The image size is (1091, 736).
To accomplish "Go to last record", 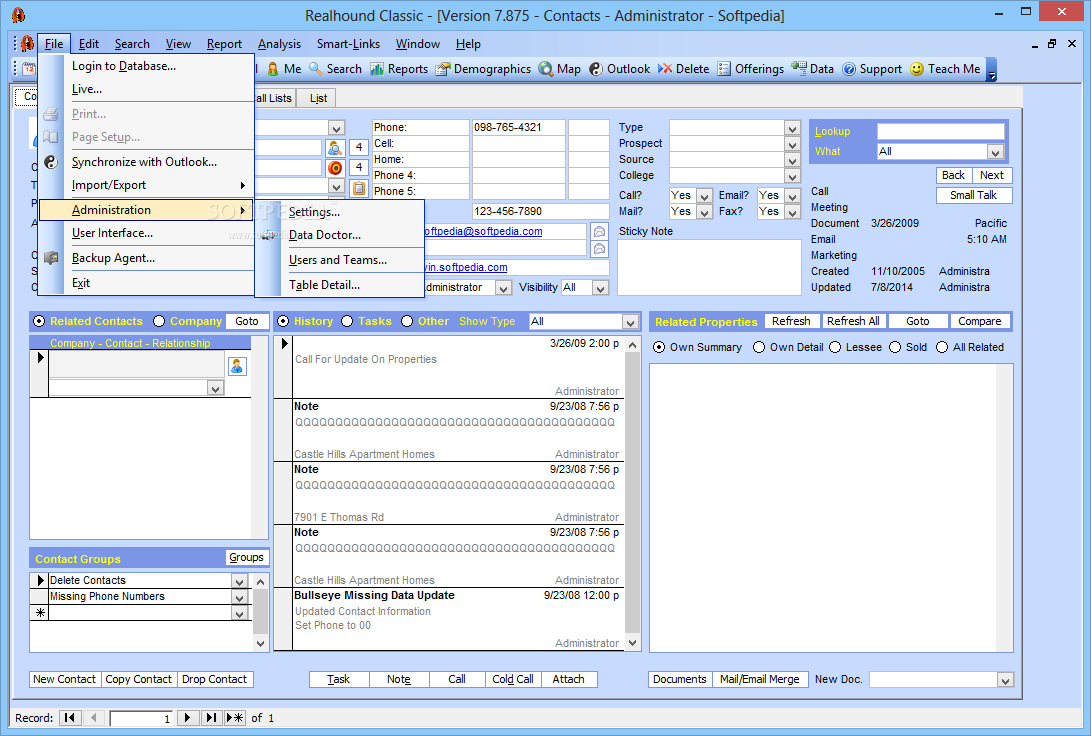I will tap(212, 718).
